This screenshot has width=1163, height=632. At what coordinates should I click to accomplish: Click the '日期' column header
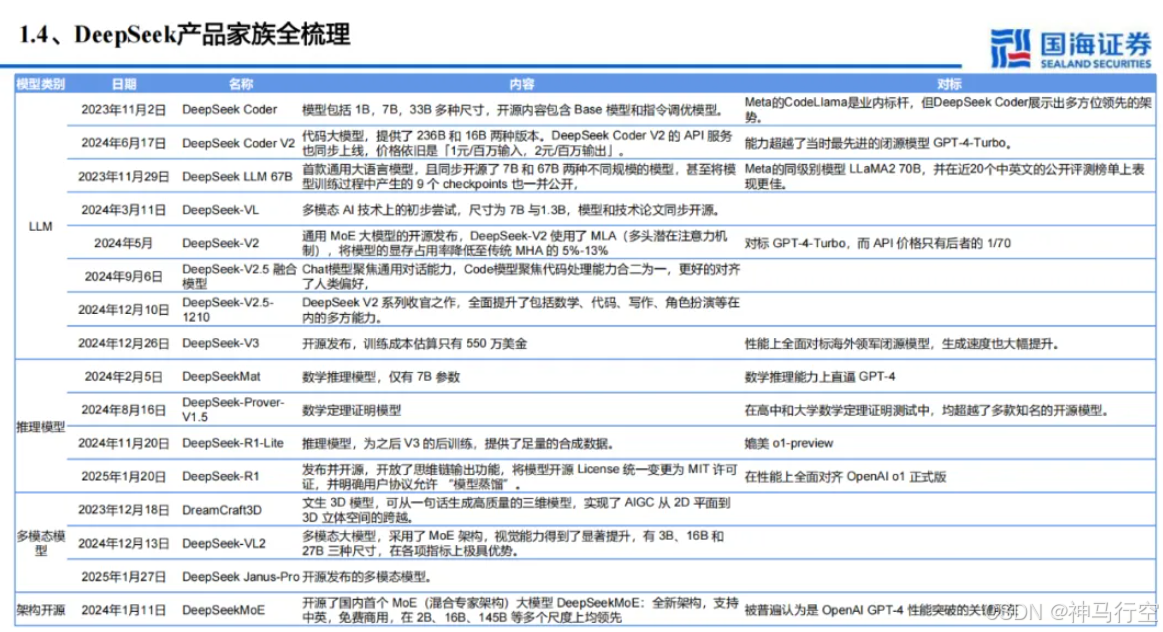click(124, 84)
